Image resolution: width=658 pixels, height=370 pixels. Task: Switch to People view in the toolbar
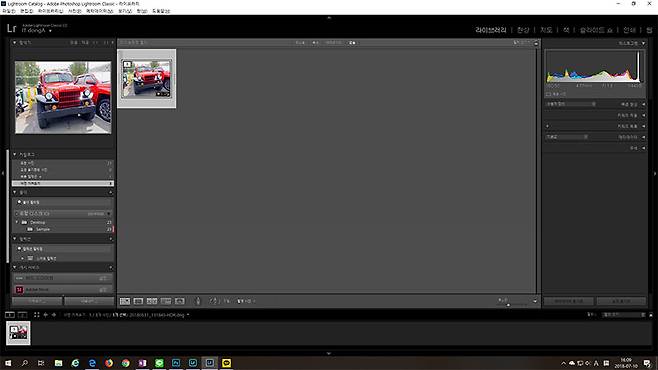click(180, 301)
